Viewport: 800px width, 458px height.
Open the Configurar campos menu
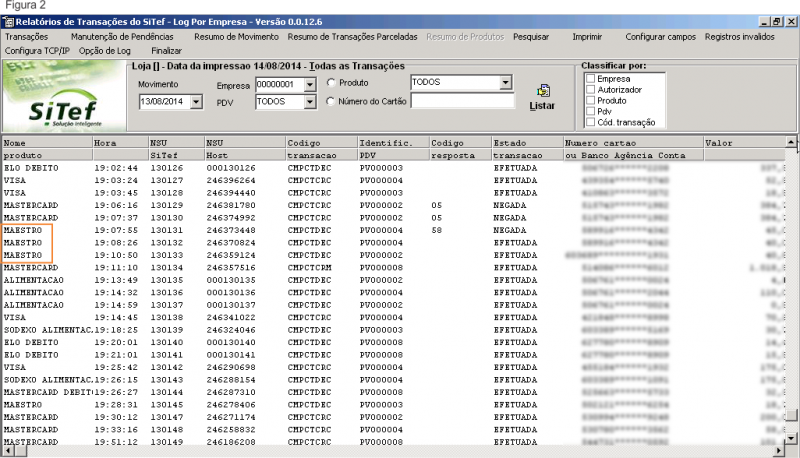point(661,37)
